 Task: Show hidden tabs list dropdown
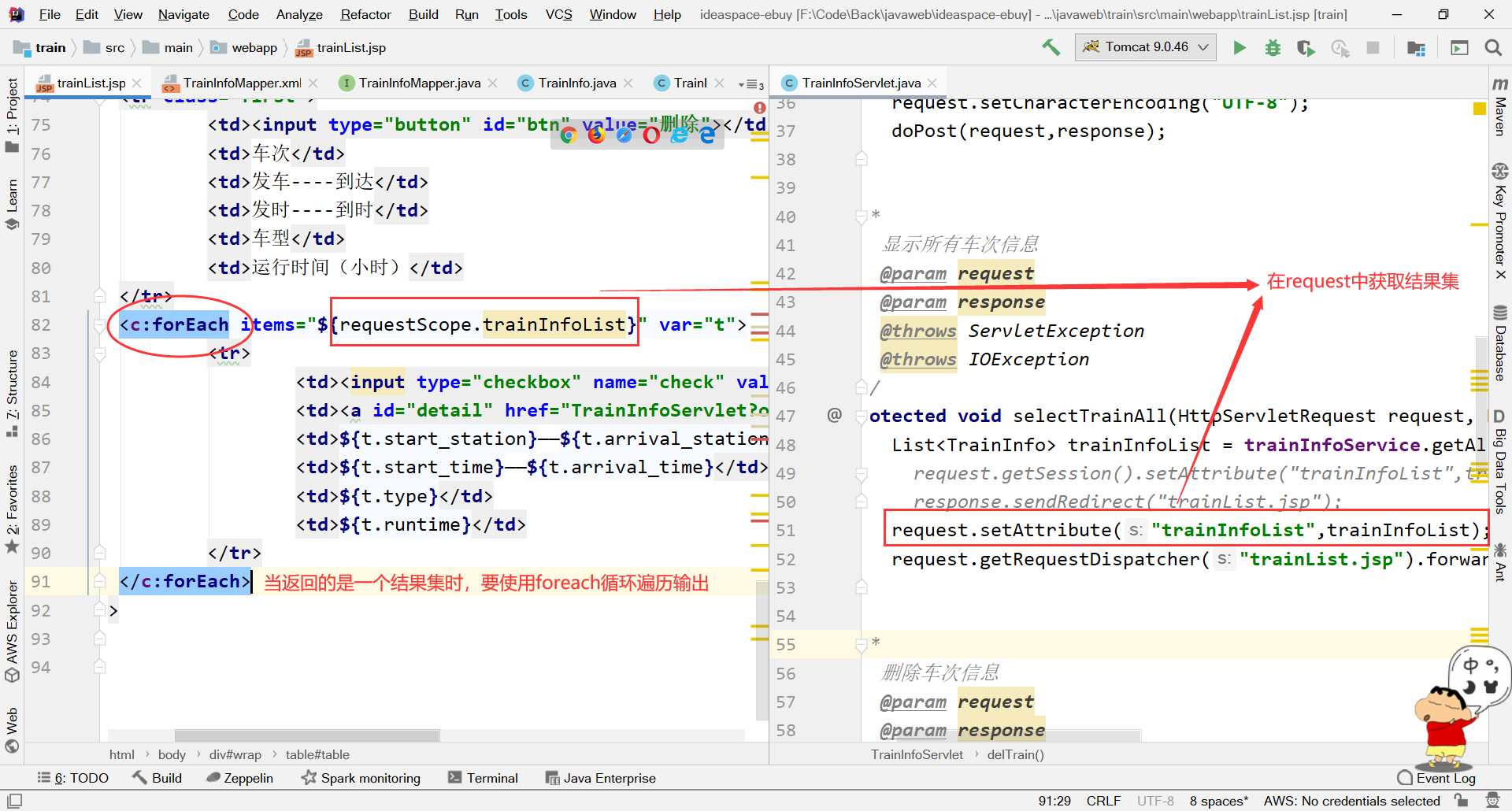click(x=751, y=83)
